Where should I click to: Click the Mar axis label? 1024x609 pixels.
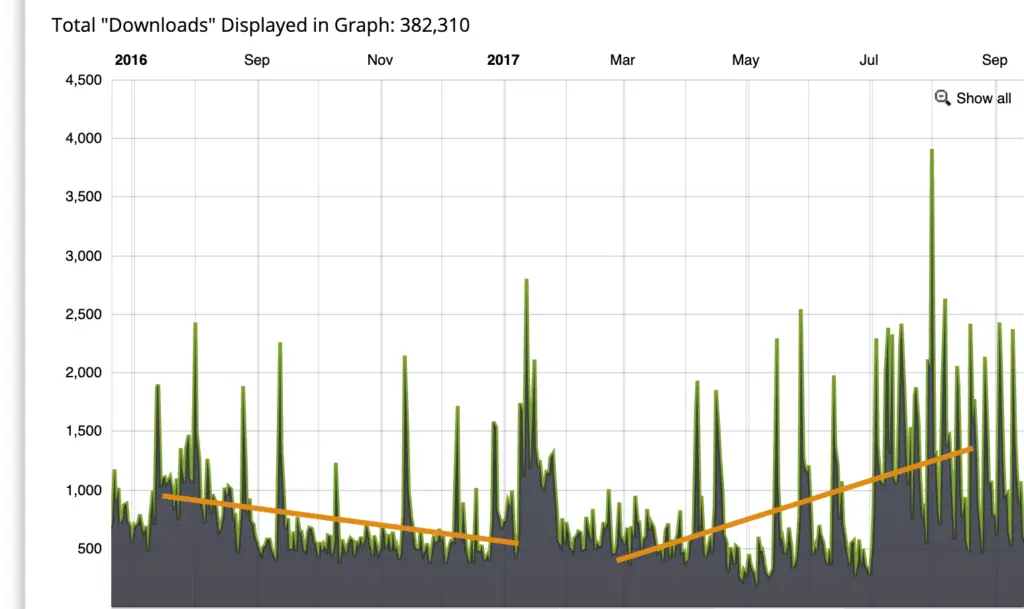622,60
